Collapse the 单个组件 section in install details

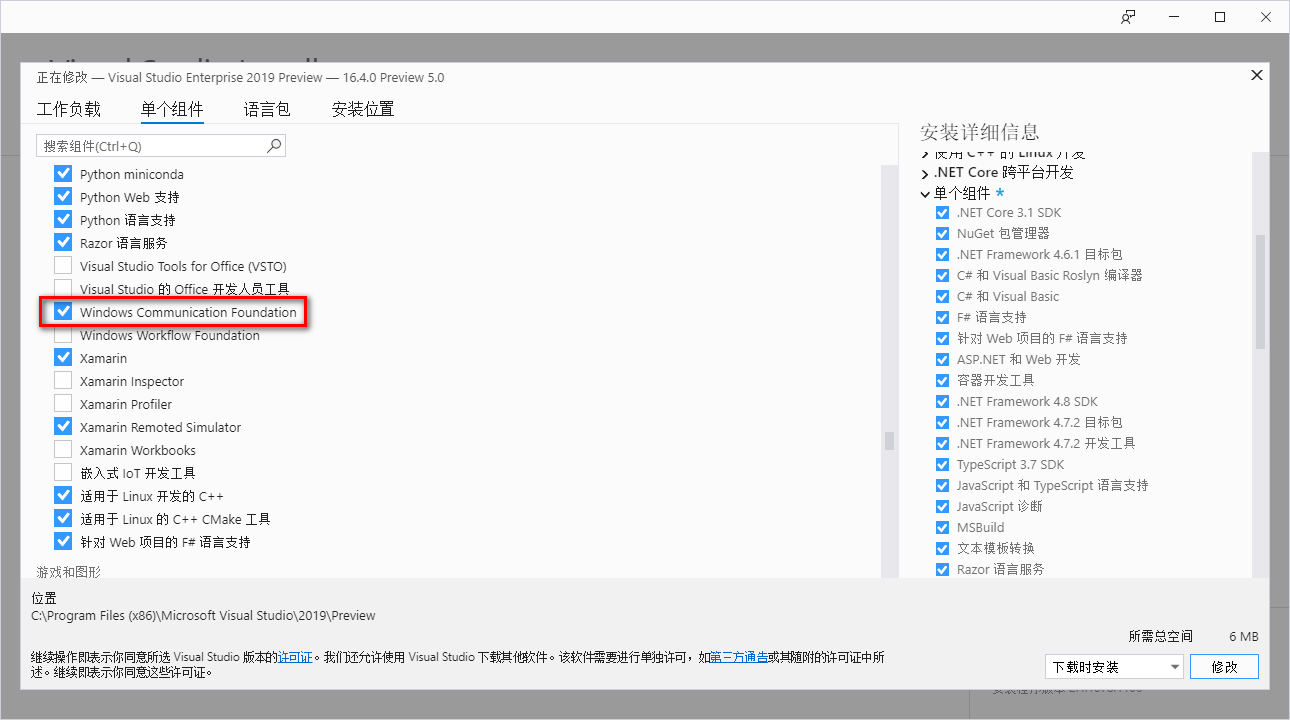pyautogui.click(x=925, y=194)
